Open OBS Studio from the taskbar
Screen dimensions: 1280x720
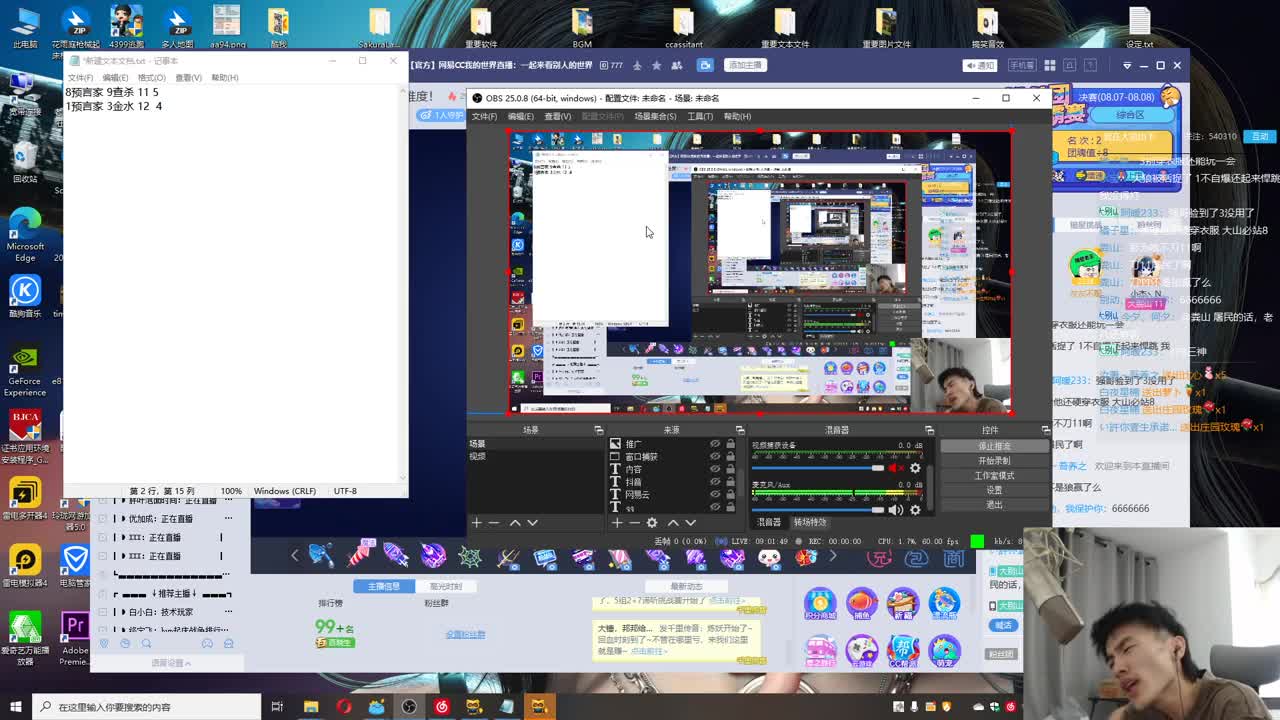[x=409, y=707]
